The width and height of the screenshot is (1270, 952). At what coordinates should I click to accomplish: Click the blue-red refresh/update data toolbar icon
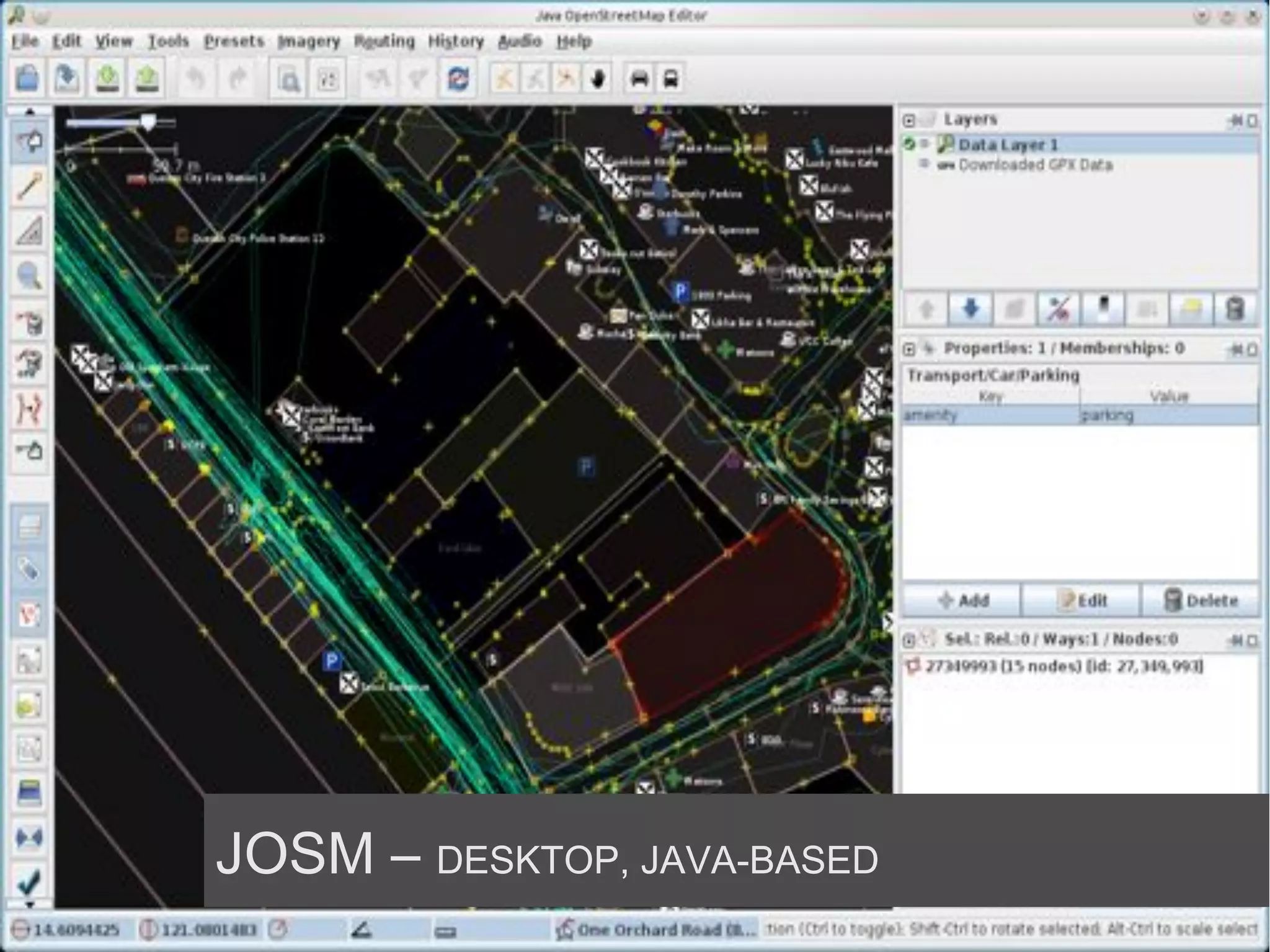458,79
